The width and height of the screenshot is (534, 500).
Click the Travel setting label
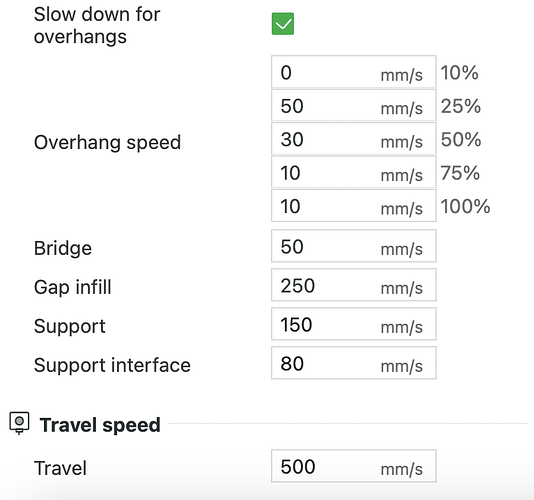(x=60, y=468)
